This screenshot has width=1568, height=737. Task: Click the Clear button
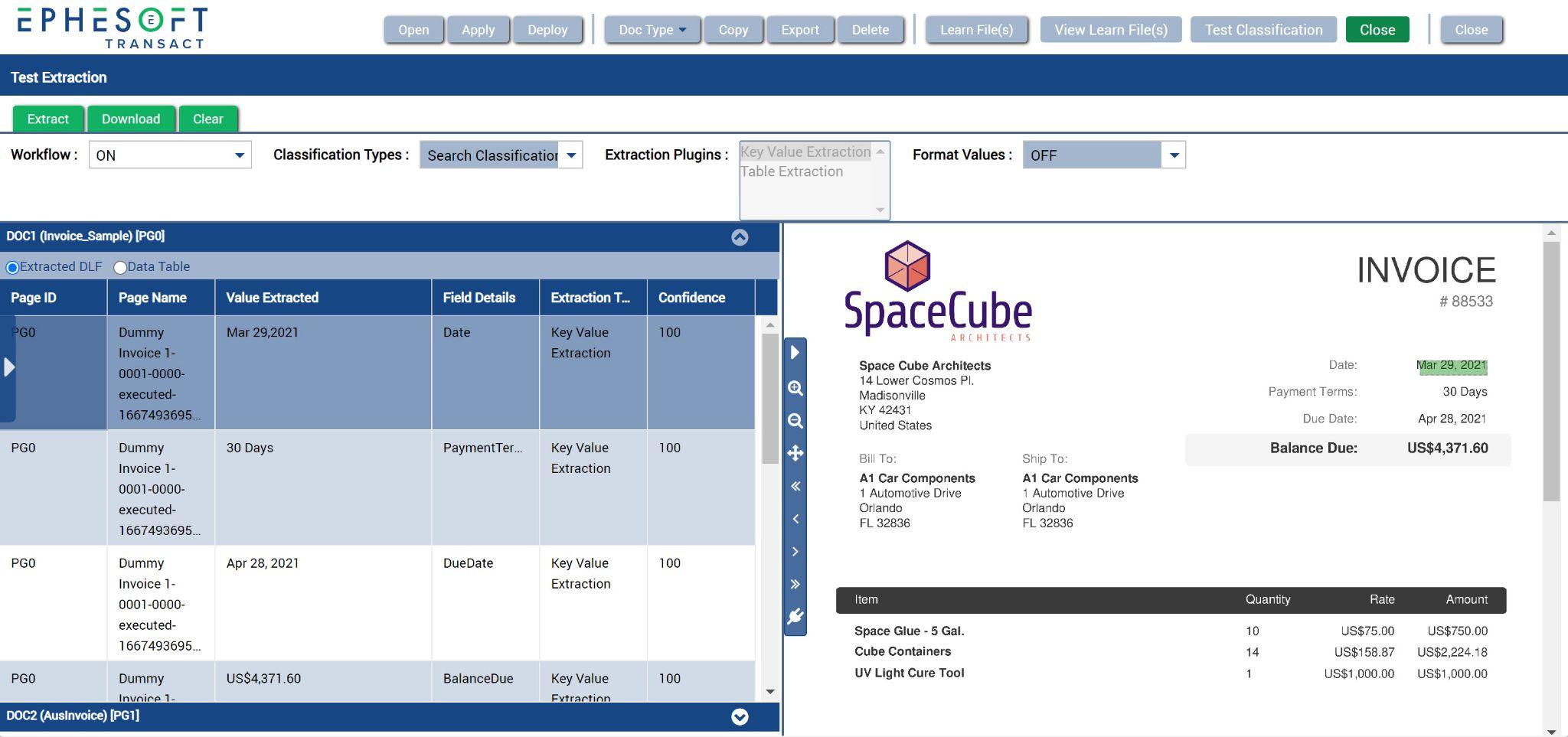coord(208,119)
